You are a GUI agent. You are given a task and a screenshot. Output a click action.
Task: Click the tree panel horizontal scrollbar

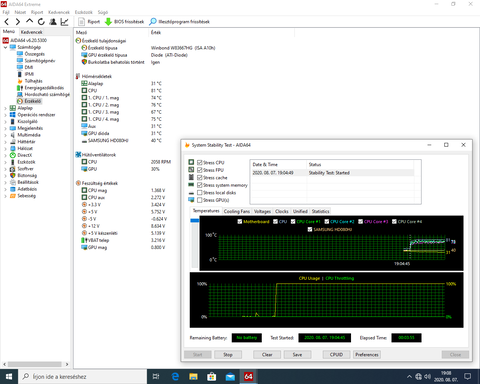[35, 364]
